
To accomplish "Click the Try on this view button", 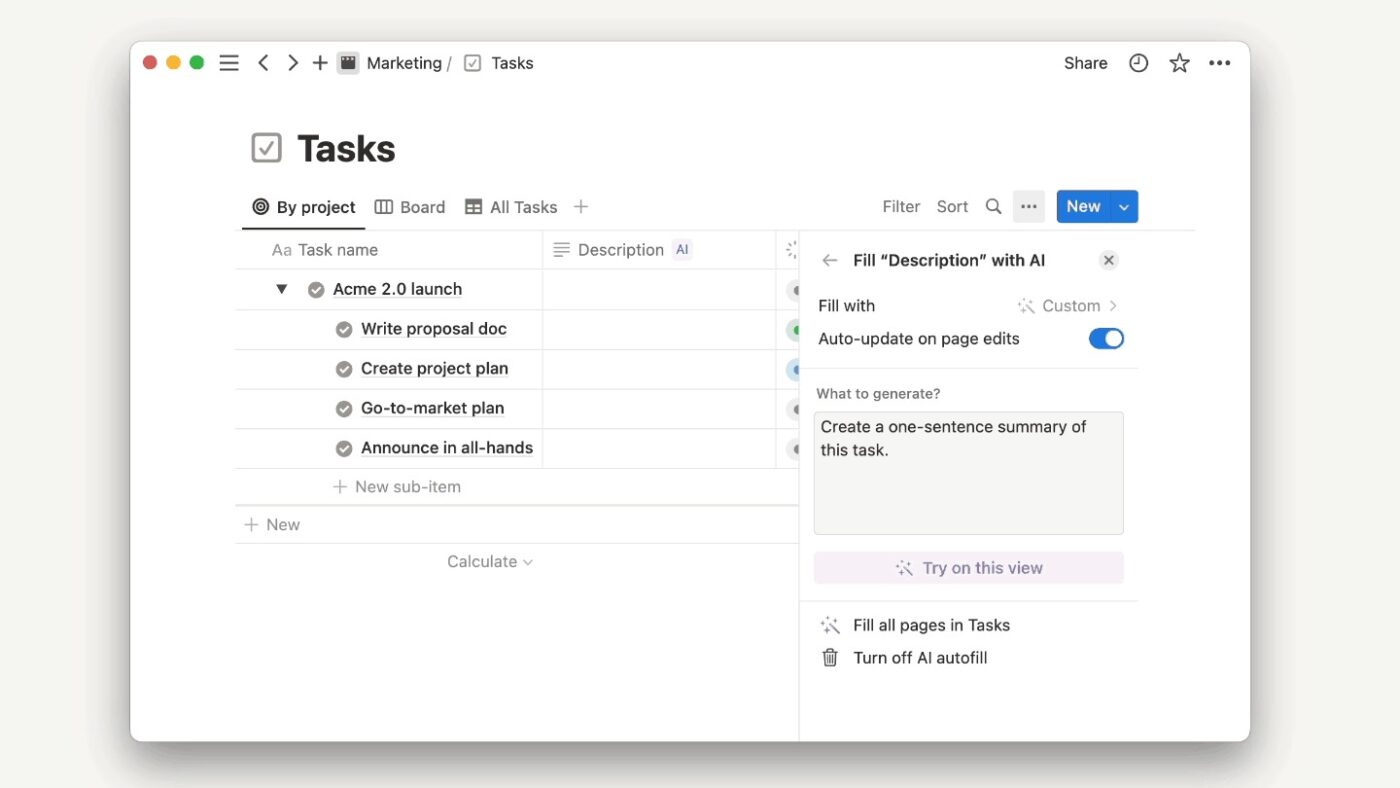I will coord(967,567).
